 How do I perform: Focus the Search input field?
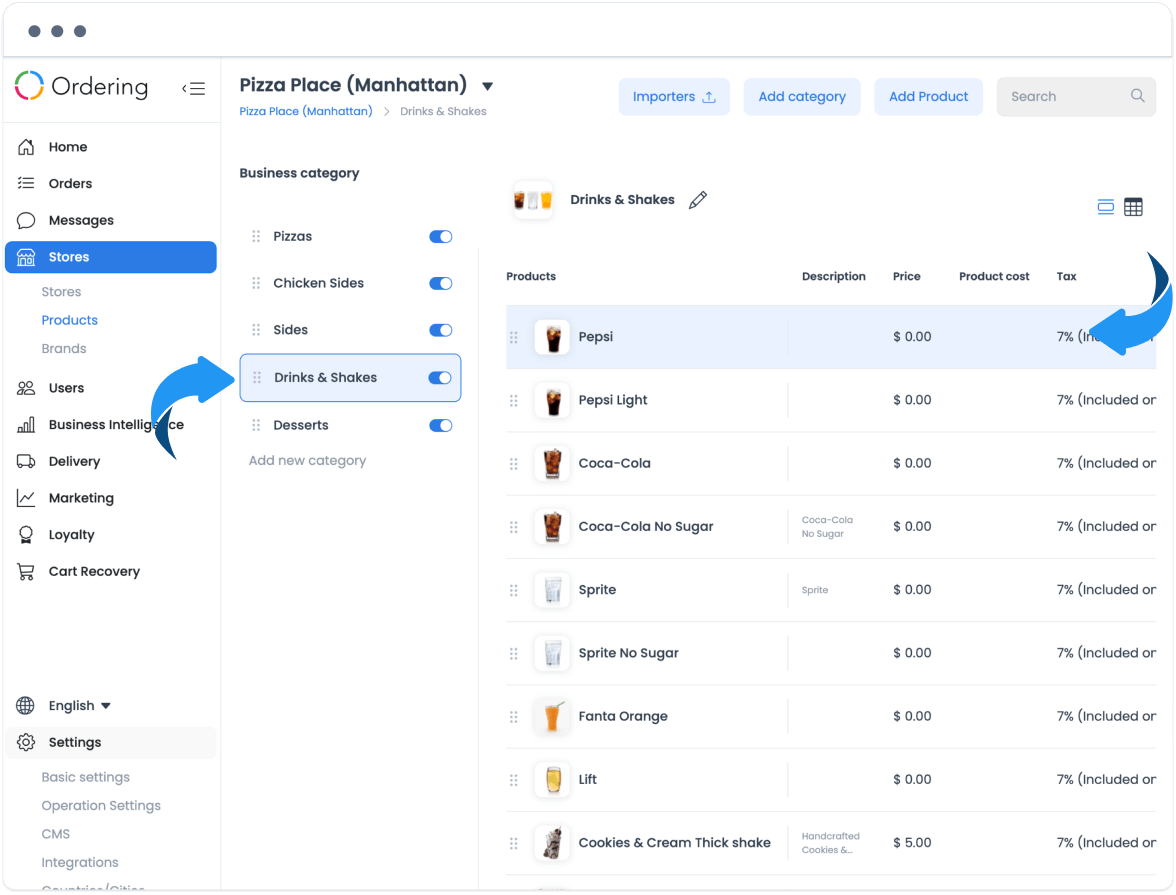[x=1076, y=97]
